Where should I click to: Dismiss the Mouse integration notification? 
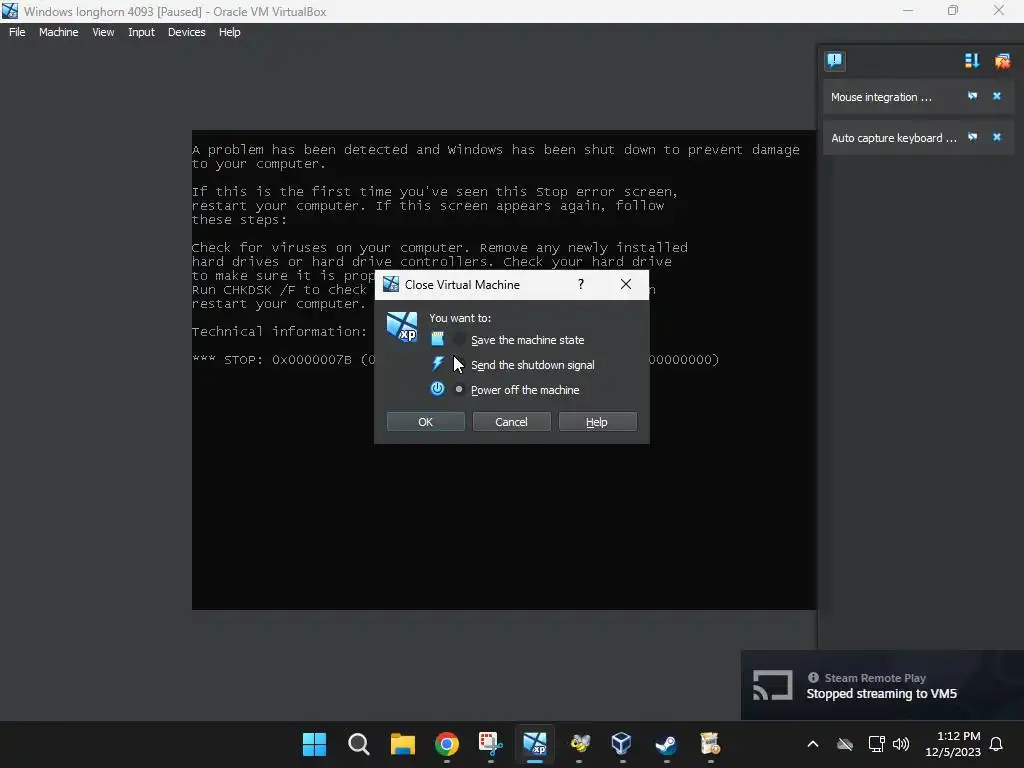[997, 96]
